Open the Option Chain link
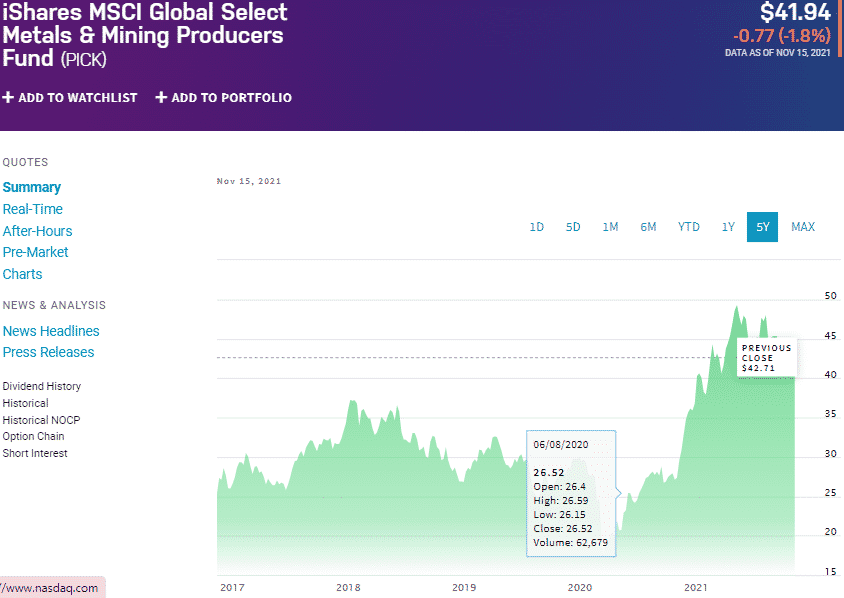 click(33, 436)
